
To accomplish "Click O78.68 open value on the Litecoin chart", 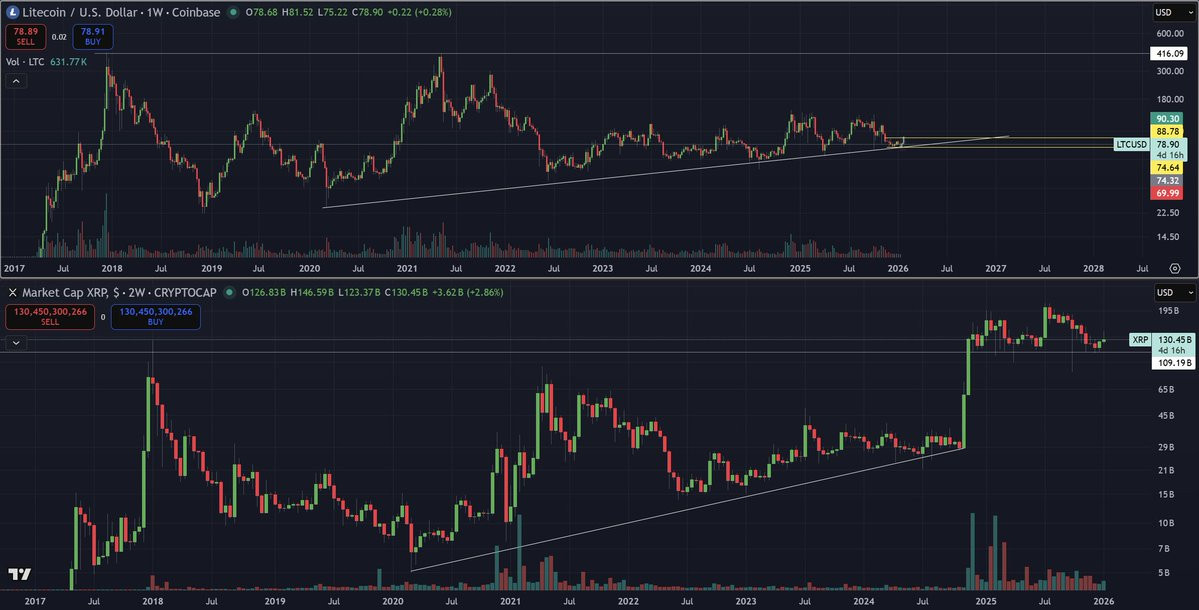I will (262, 12).
